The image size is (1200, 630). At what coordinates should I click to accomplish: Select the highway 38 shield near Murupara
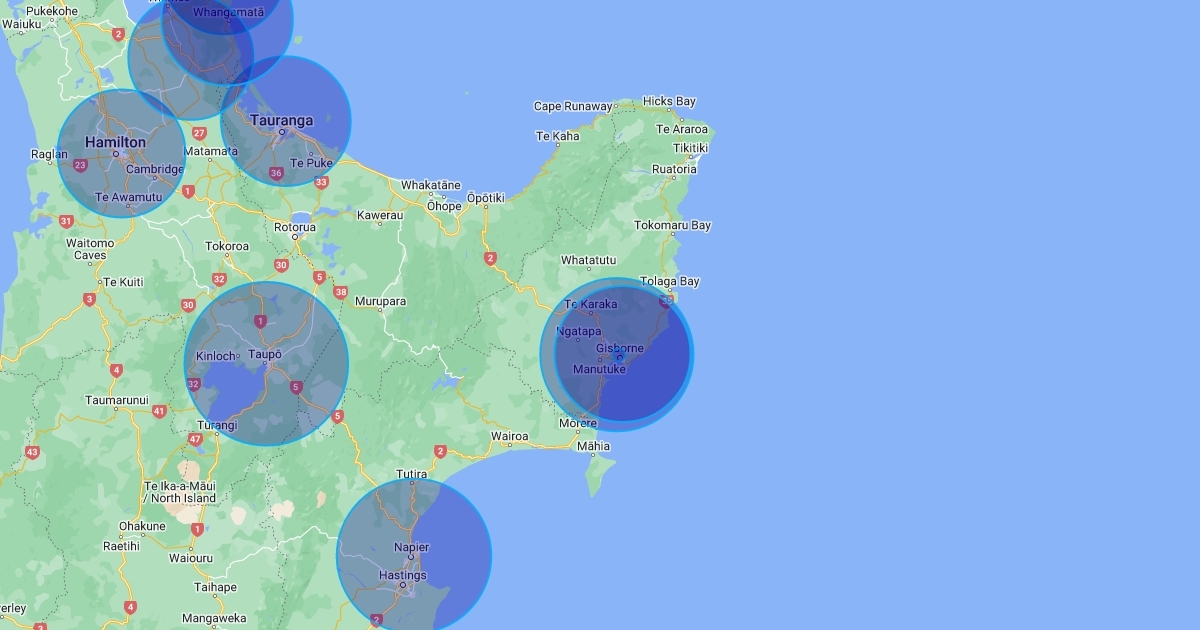pyautogui.click(x=341, y=293)
